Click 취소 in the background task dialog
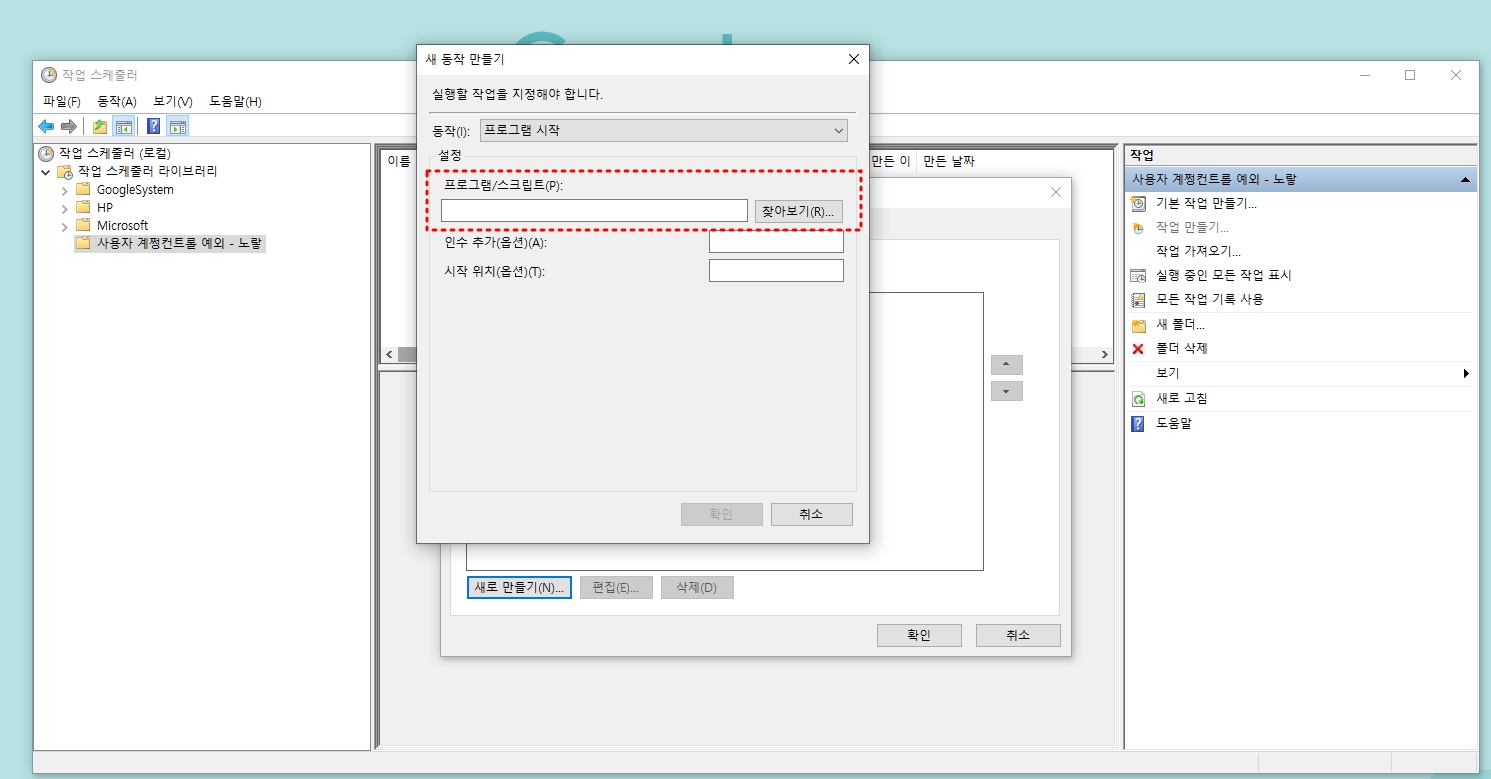 pyautogui.click(x=1018, y=635)
